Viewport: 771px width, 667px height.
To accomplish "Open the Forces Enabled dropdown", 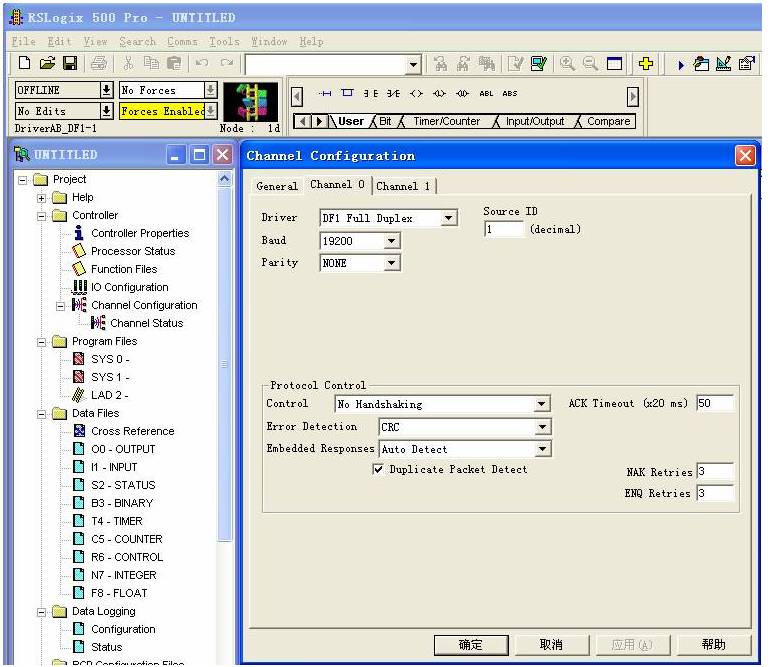I will [210, 111].
